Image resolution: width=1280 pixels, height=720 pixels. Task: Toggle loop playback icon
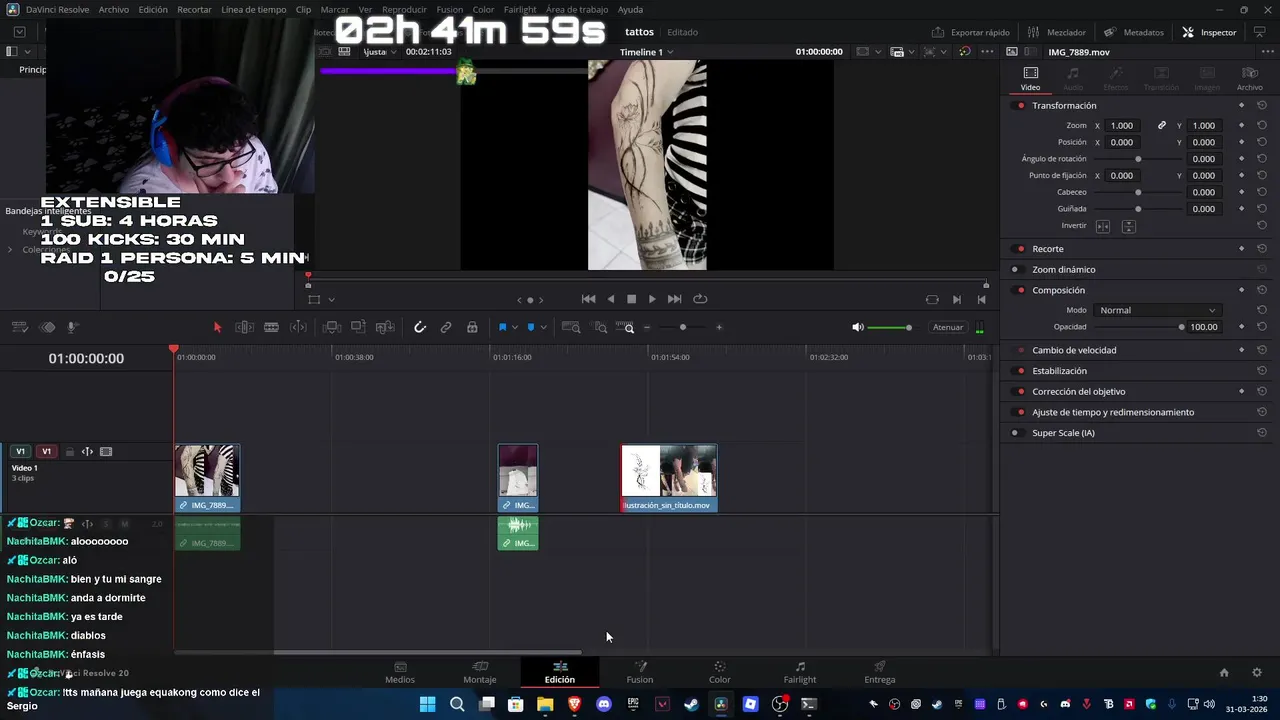[700, 299]
